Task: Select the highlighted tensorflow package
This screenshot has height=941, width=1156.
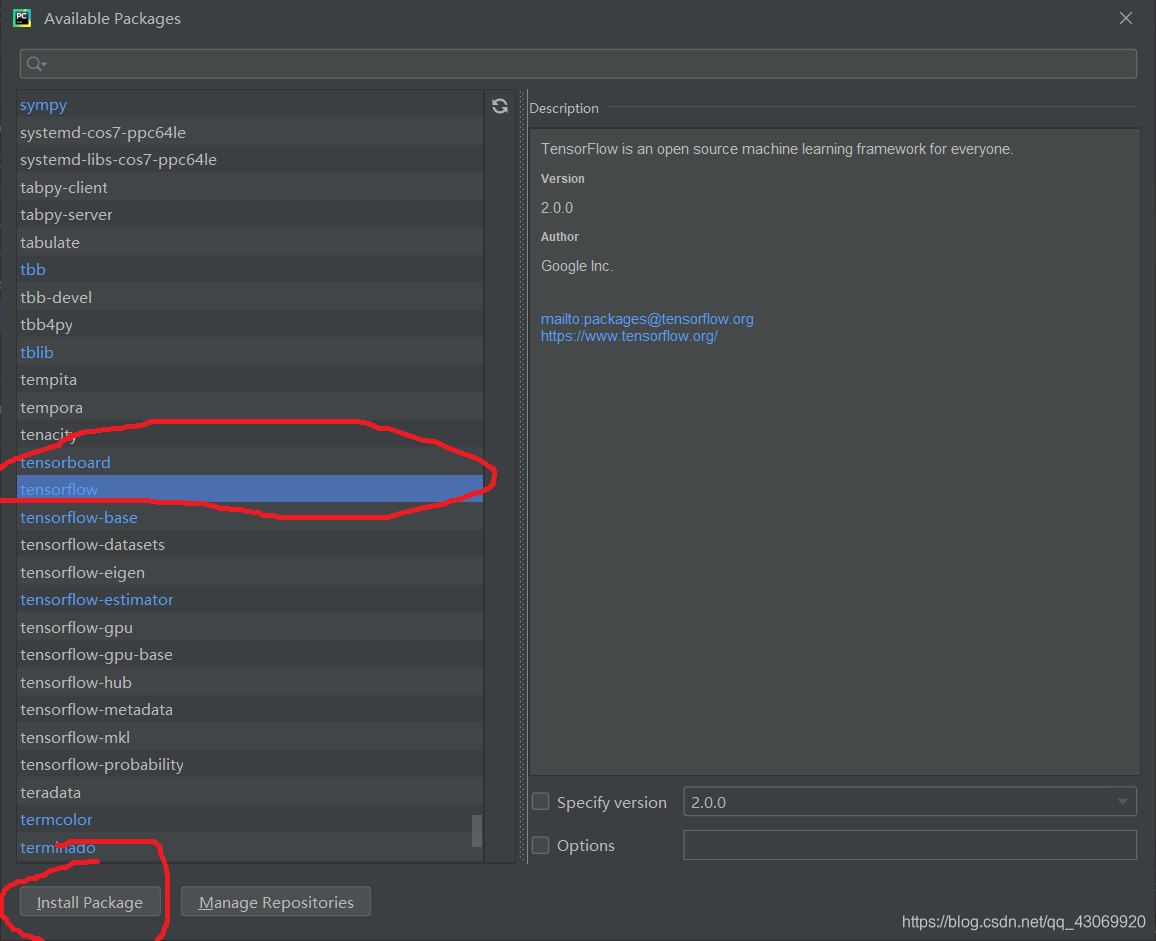Action: coord(250,489)
